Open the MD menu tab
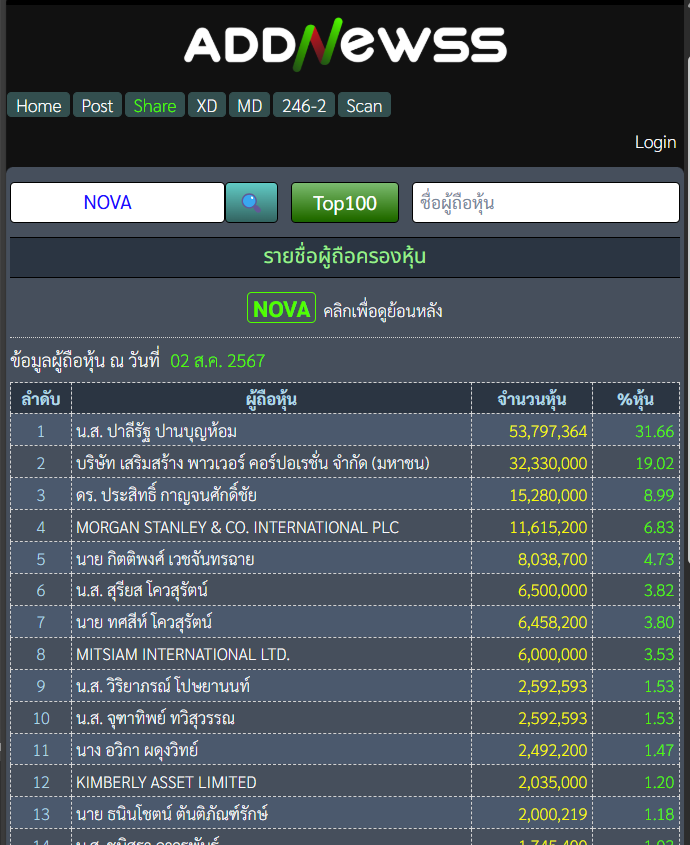690x845 pixels. [250, 106]
